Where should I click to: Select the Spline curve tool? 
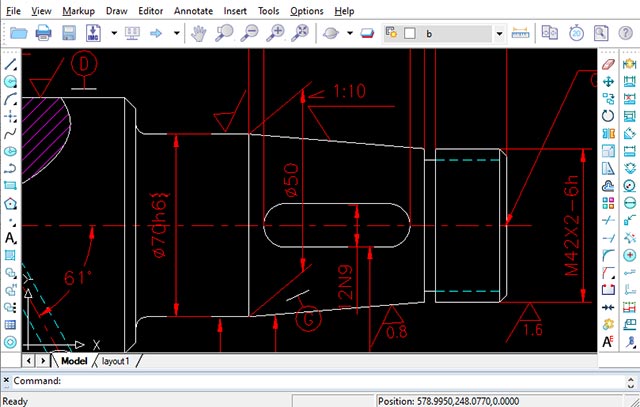pyautogui.click(x=10, y=133)
